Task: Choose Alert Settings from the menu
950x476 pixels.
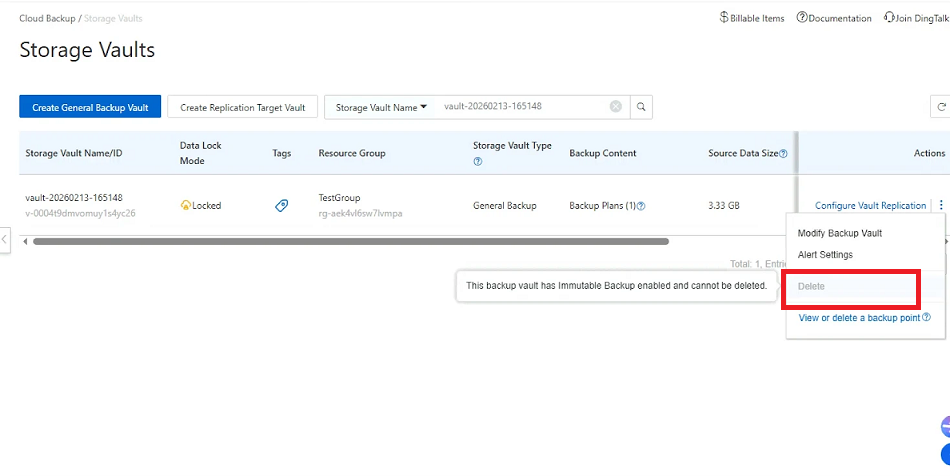Action: (825, 255)
